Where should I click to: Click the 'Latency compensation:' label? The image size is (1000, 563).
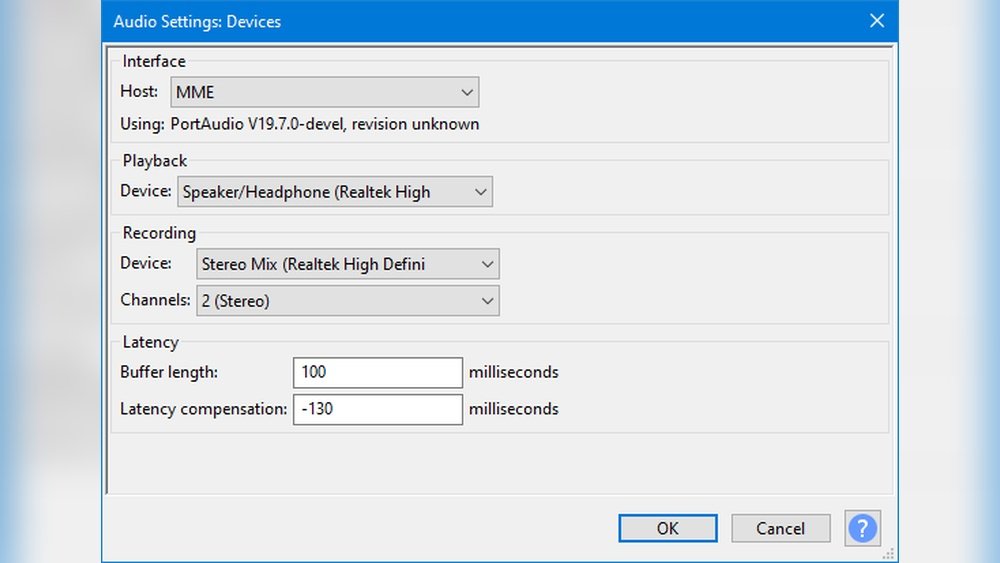pyautogui.click(x=203, y=409)
